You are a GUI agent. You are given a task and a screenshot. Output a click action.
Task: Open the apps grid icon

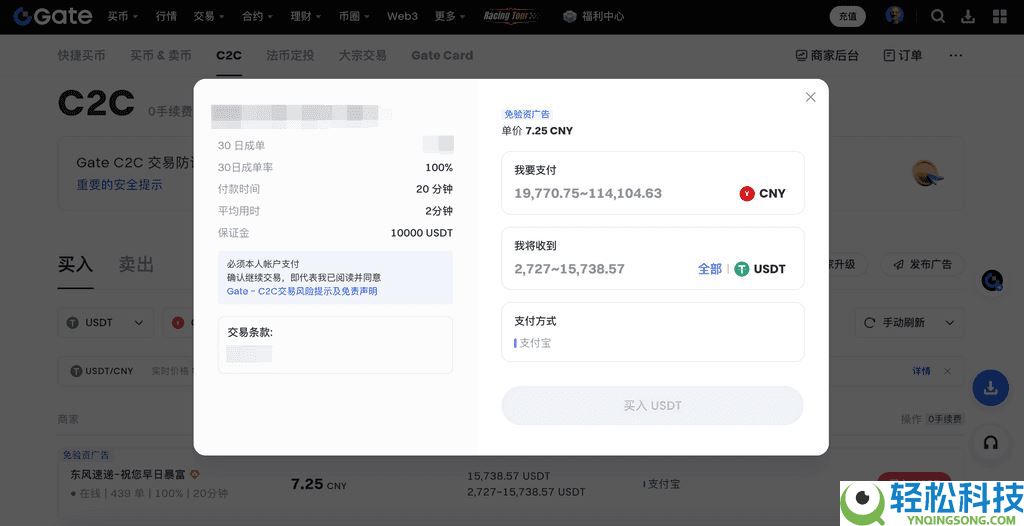[999, 16]
